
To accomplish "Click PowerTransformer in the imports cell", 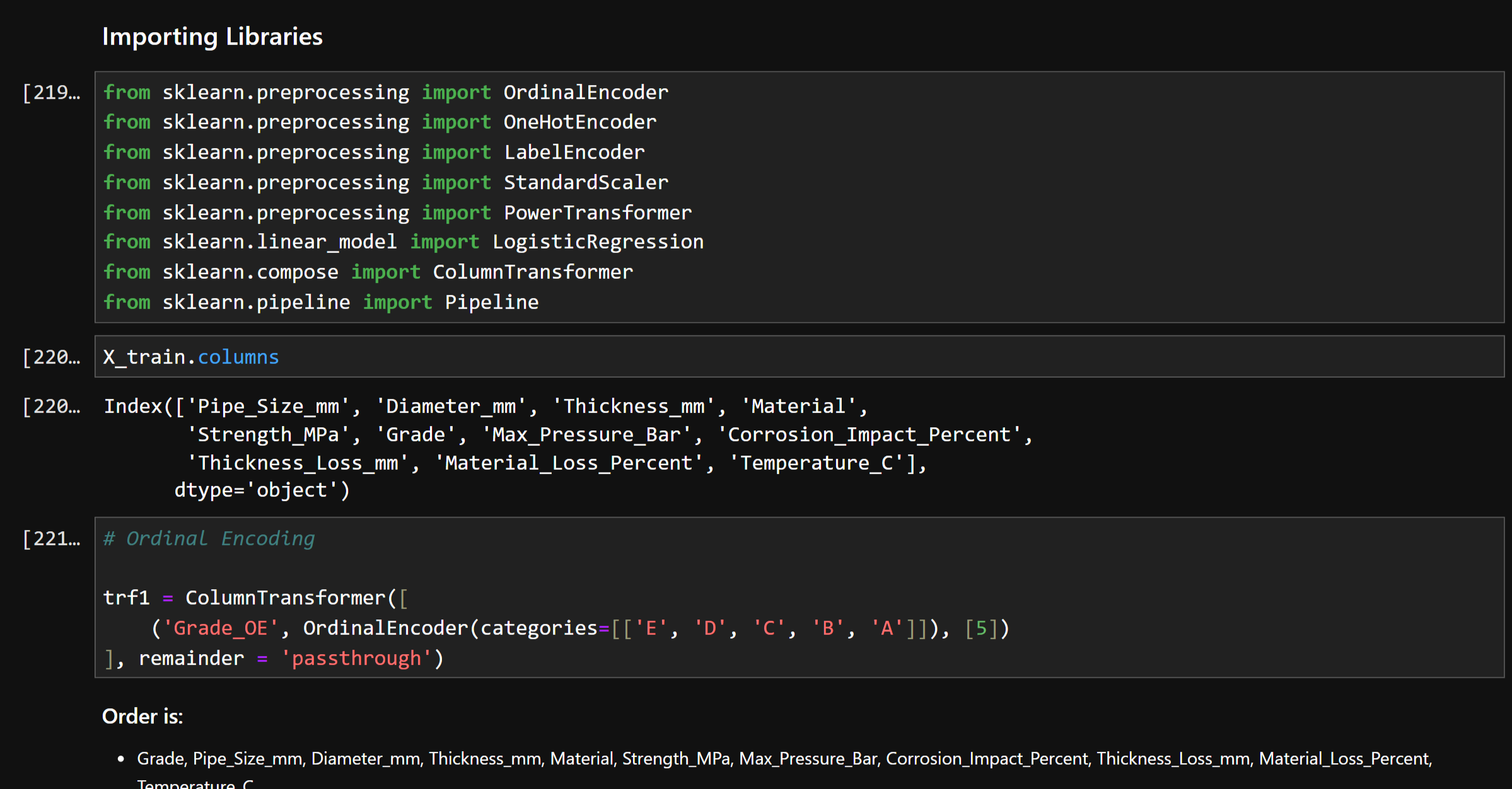I will 597,213.
